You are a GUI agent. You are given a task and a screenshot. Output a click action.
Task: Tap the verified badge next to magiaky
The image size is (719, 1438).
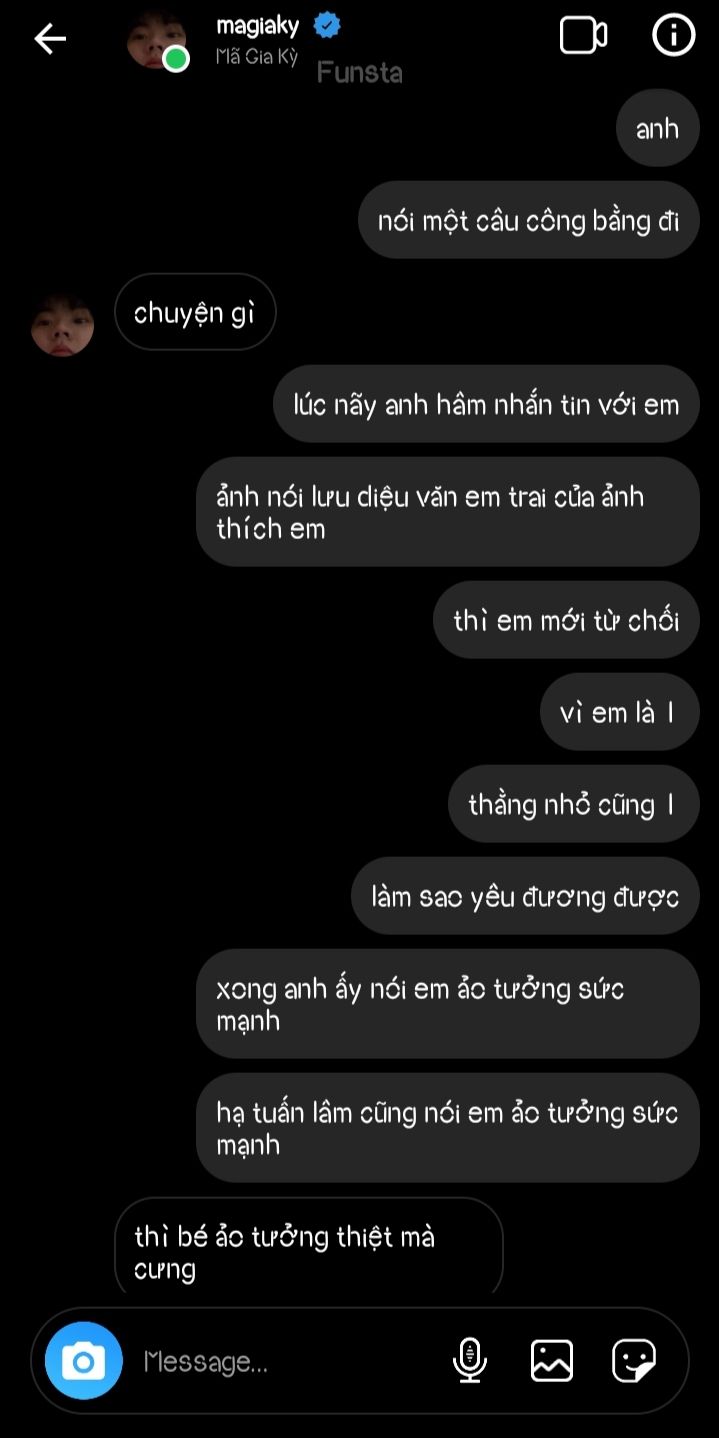326,25
